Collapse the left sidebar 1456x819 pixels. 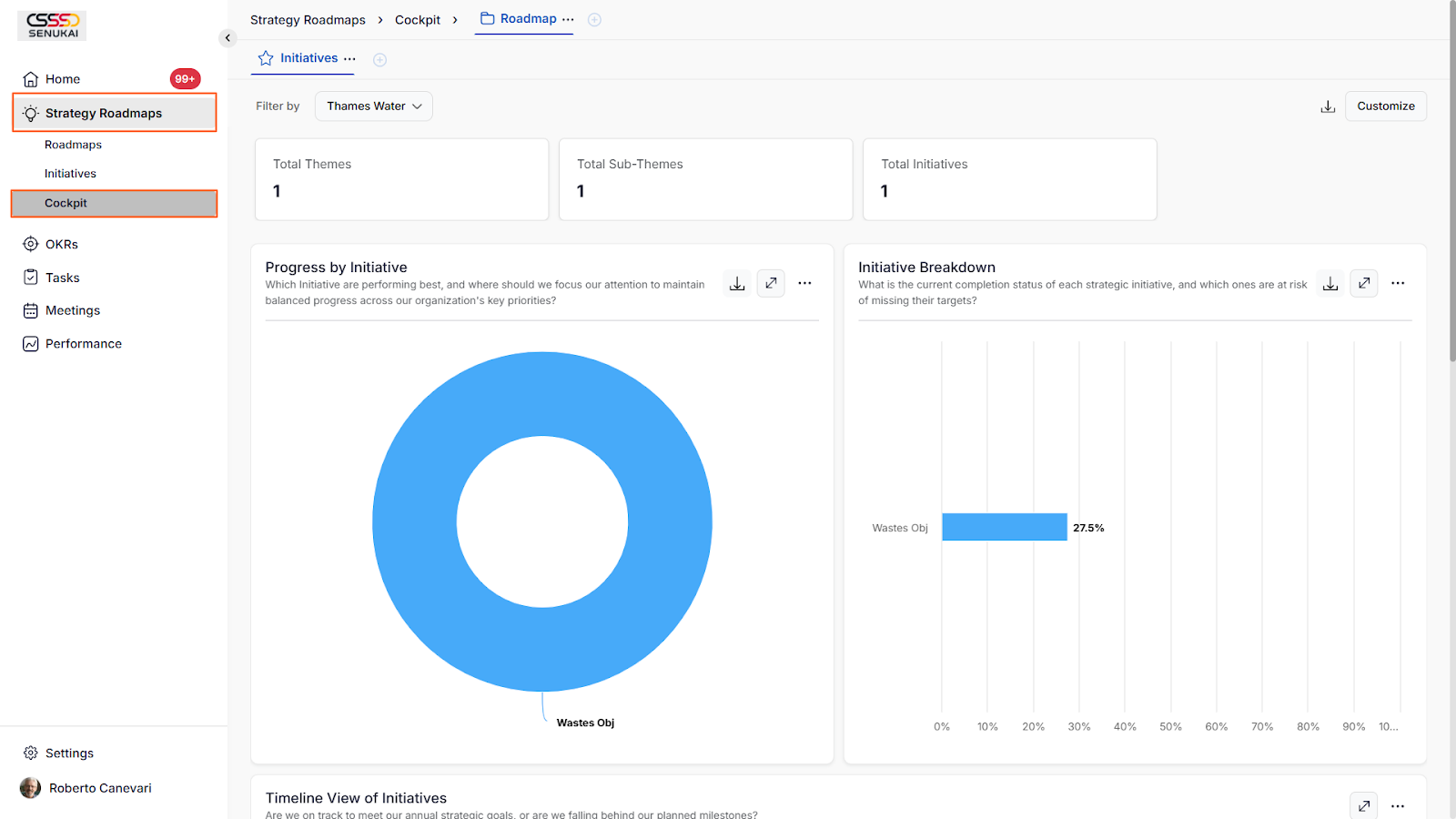pyautogui.click(x=227, y=38)
